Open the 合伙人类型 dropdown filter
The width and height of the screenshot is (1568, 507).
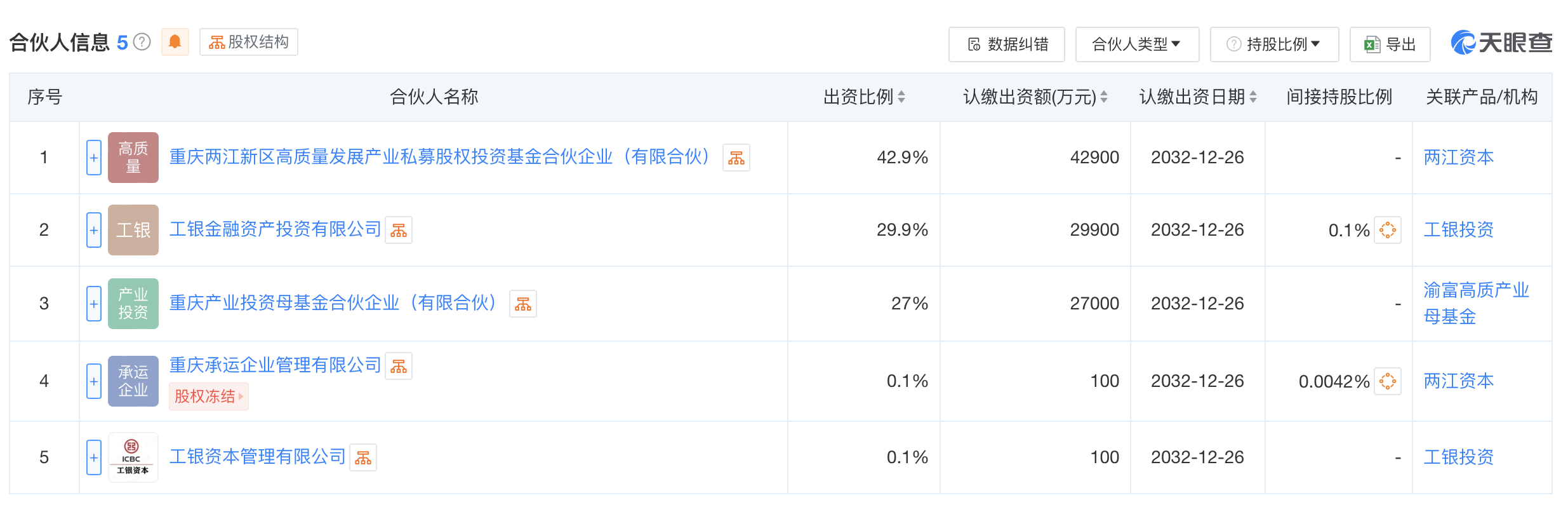click(x=1136, y=44)
